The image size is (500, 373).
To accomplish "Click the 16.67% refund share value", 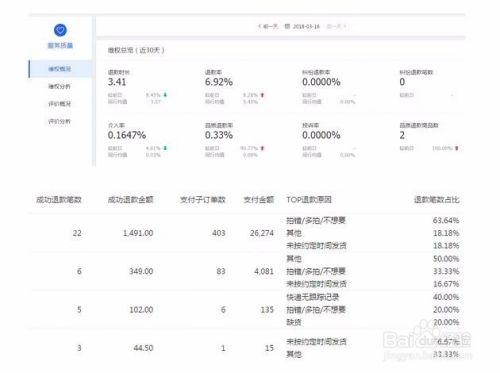I will [446, 284].
